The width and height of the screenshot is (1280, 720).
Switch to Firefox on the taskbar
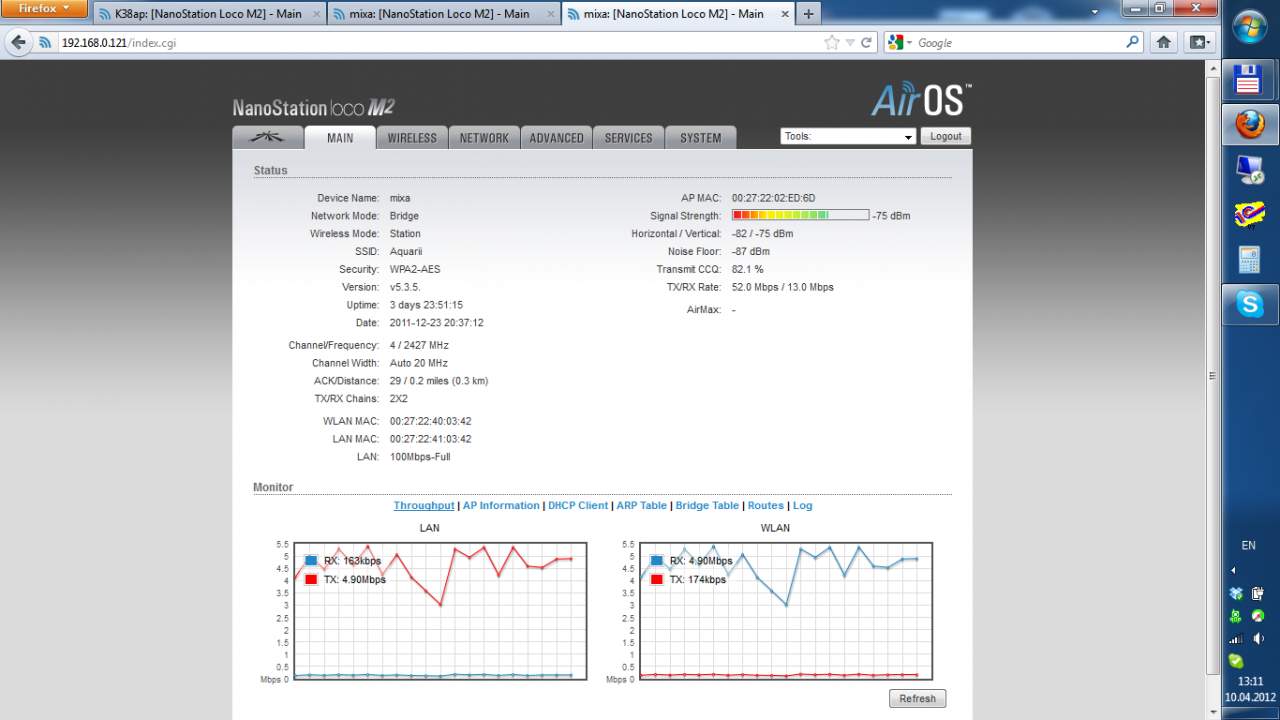point(1249,125)
